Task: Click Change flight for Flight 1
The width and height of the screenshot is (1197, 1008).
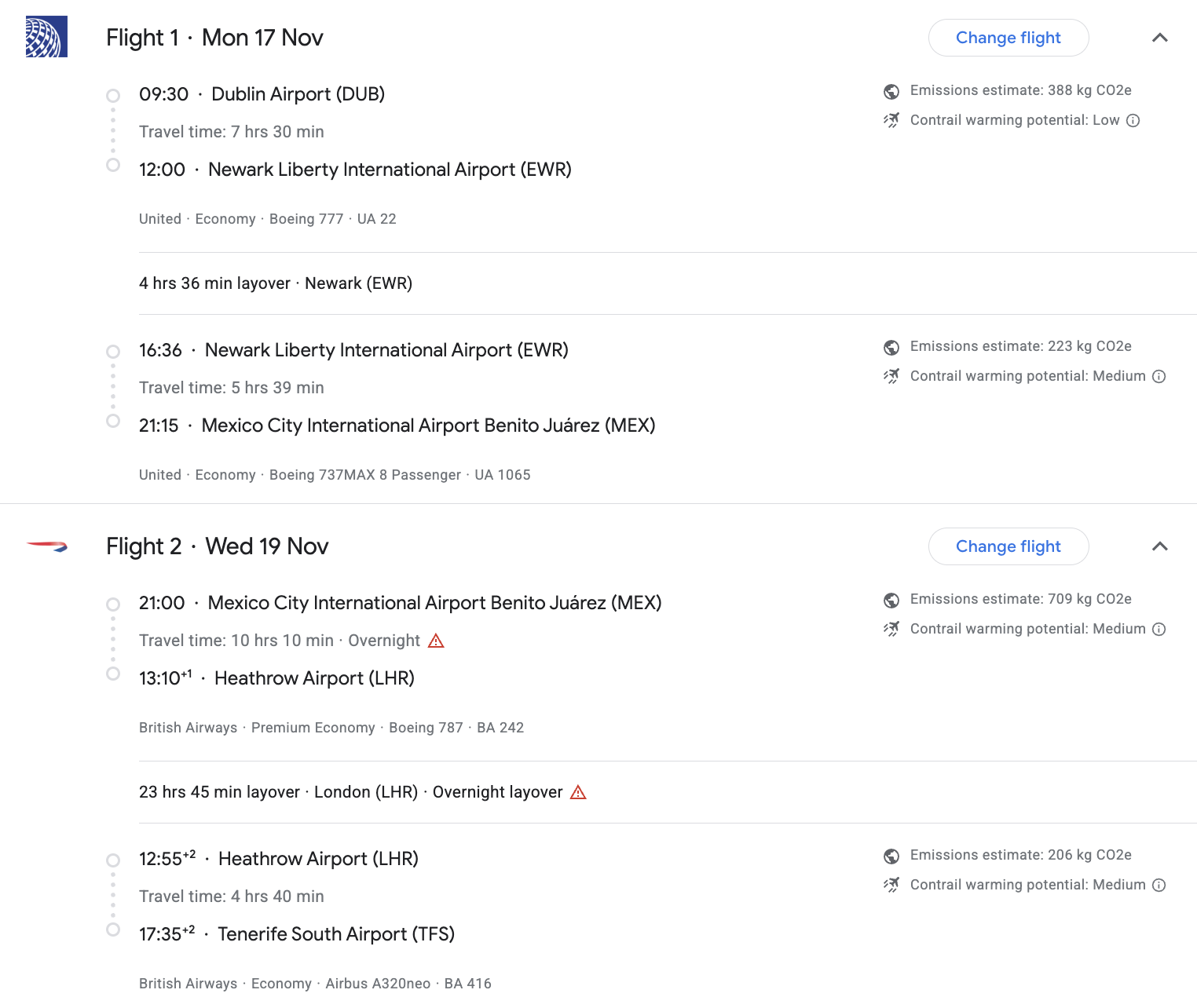Action: 1008,37
